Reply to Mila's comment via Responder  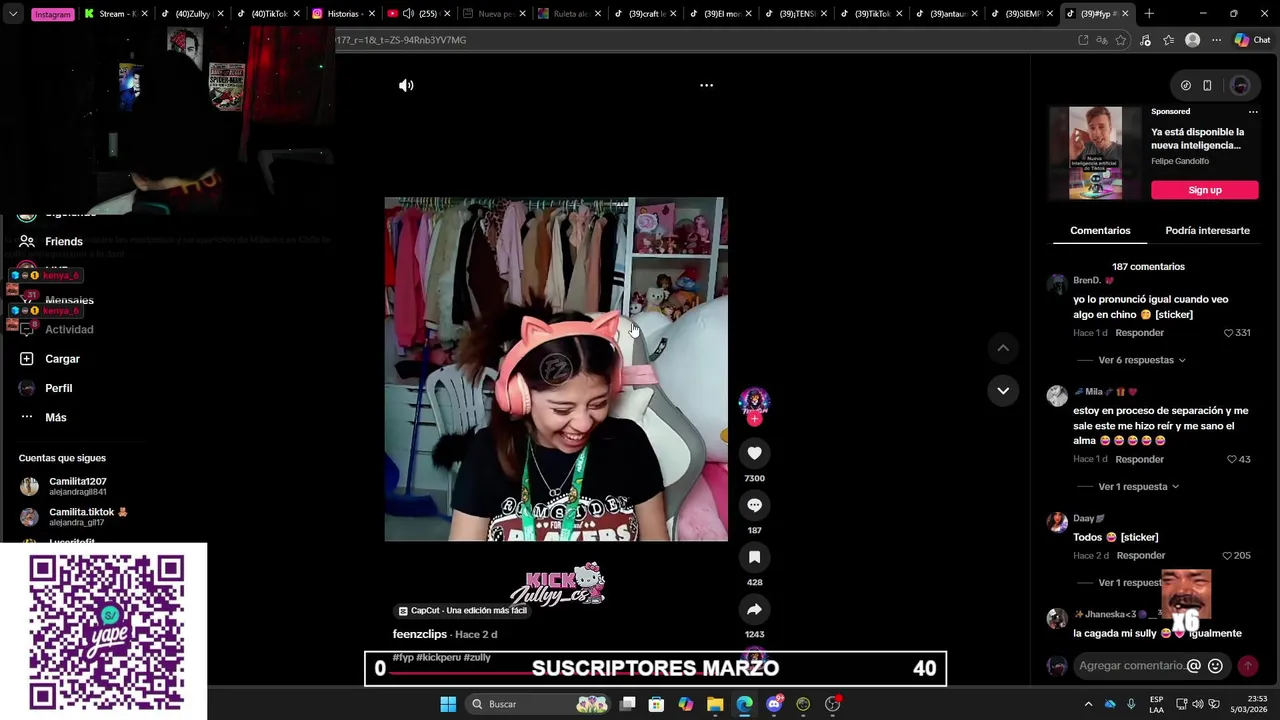[x=1139, y=459]
